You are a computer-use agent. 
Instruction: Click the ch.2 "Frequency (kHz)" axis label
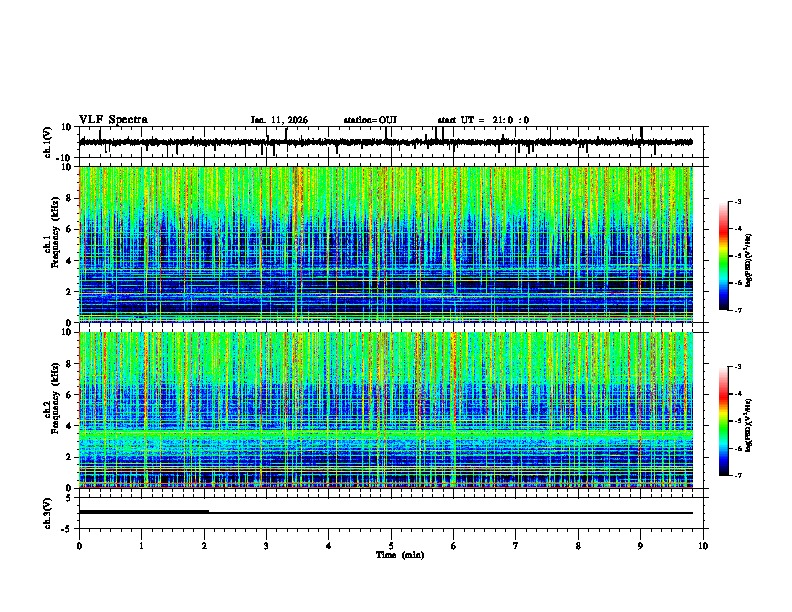click(x=55, y=398)
